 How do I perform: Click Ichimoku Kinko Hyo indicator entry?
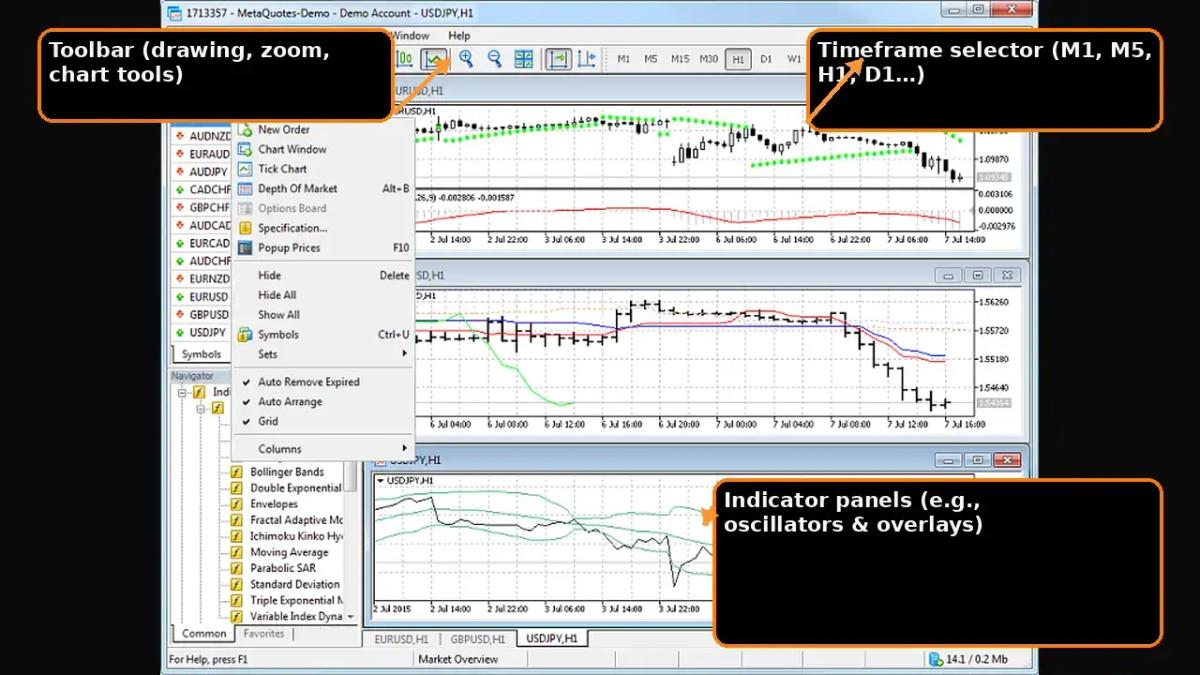coord(296,536)
